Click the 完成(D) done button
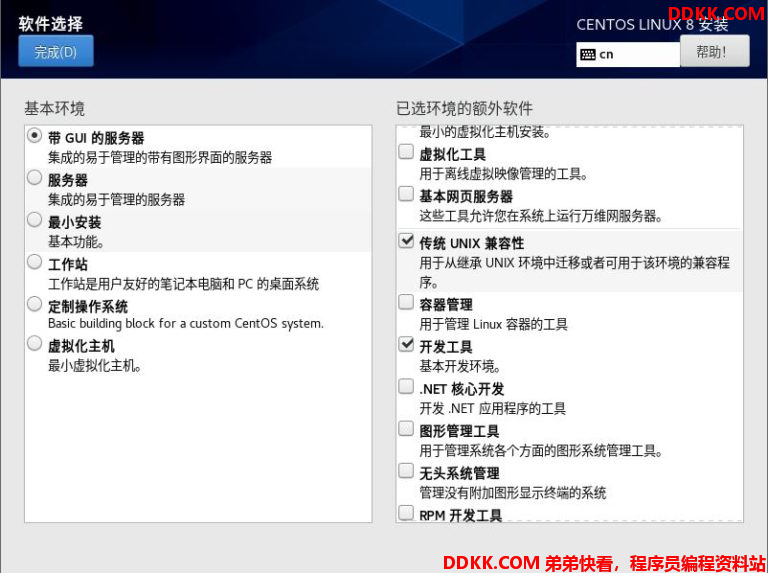Image resolution: width=768 pixels, height=573 pixels. click(56, 51)
